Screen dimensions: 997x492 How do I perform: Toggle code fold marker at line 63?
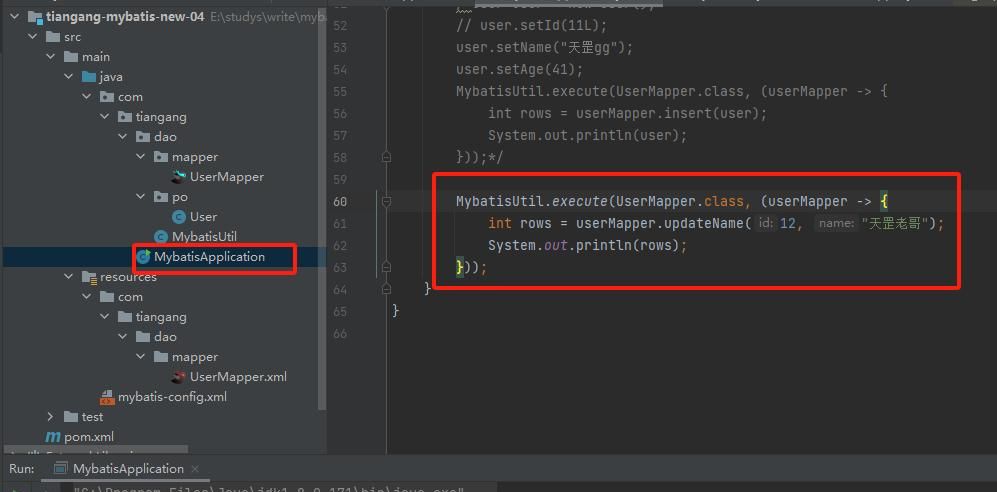point(386,267)
